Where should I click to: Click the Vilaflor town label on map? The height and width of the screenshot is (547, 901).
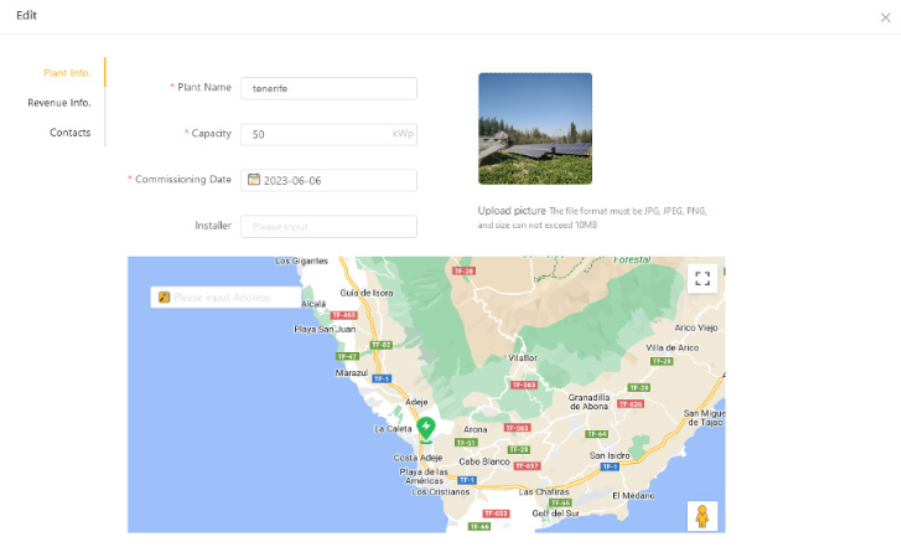522,357
